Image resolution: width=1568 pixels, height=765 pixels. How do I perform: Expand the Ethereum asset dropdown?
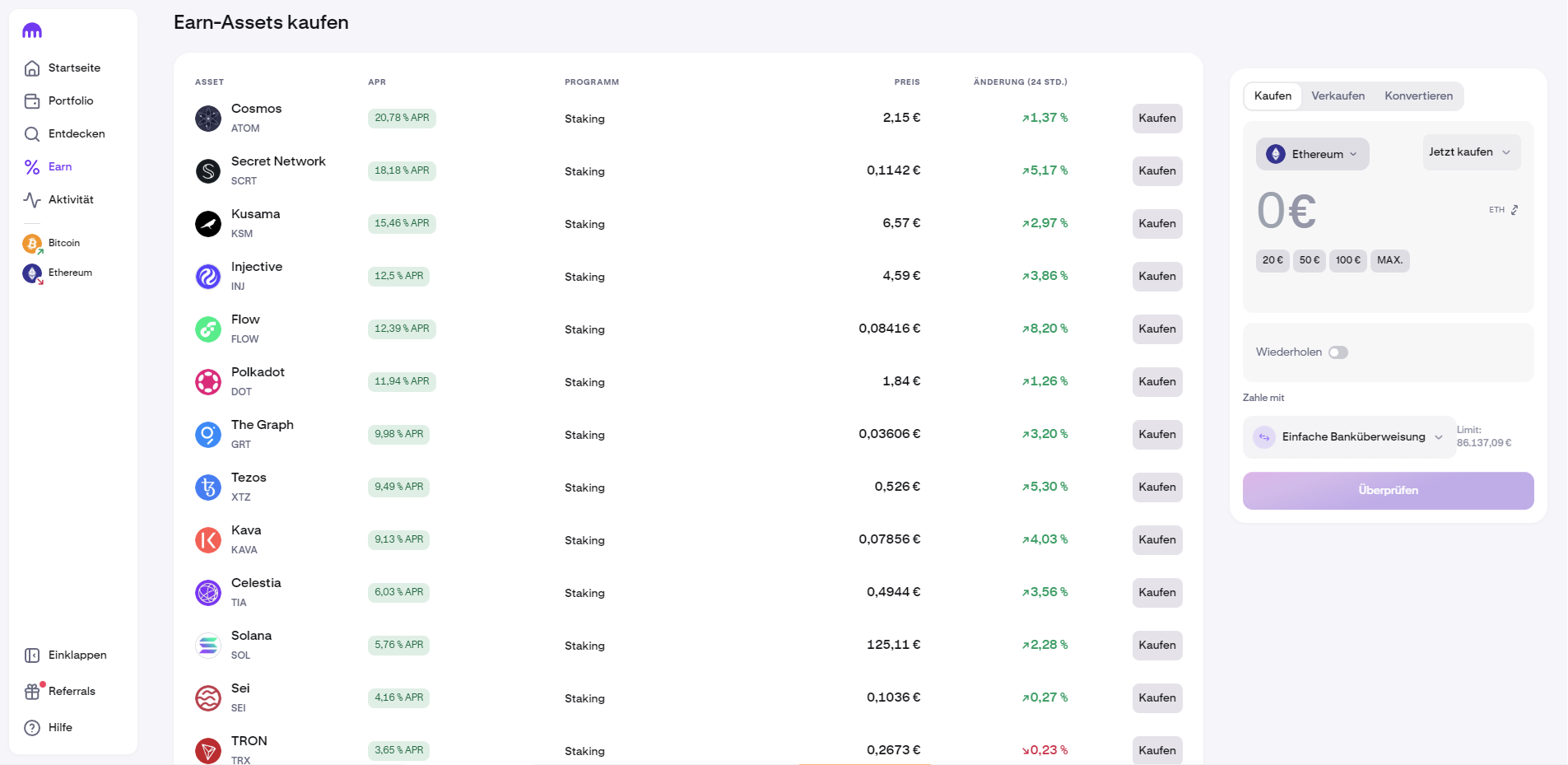[1312, 154]
